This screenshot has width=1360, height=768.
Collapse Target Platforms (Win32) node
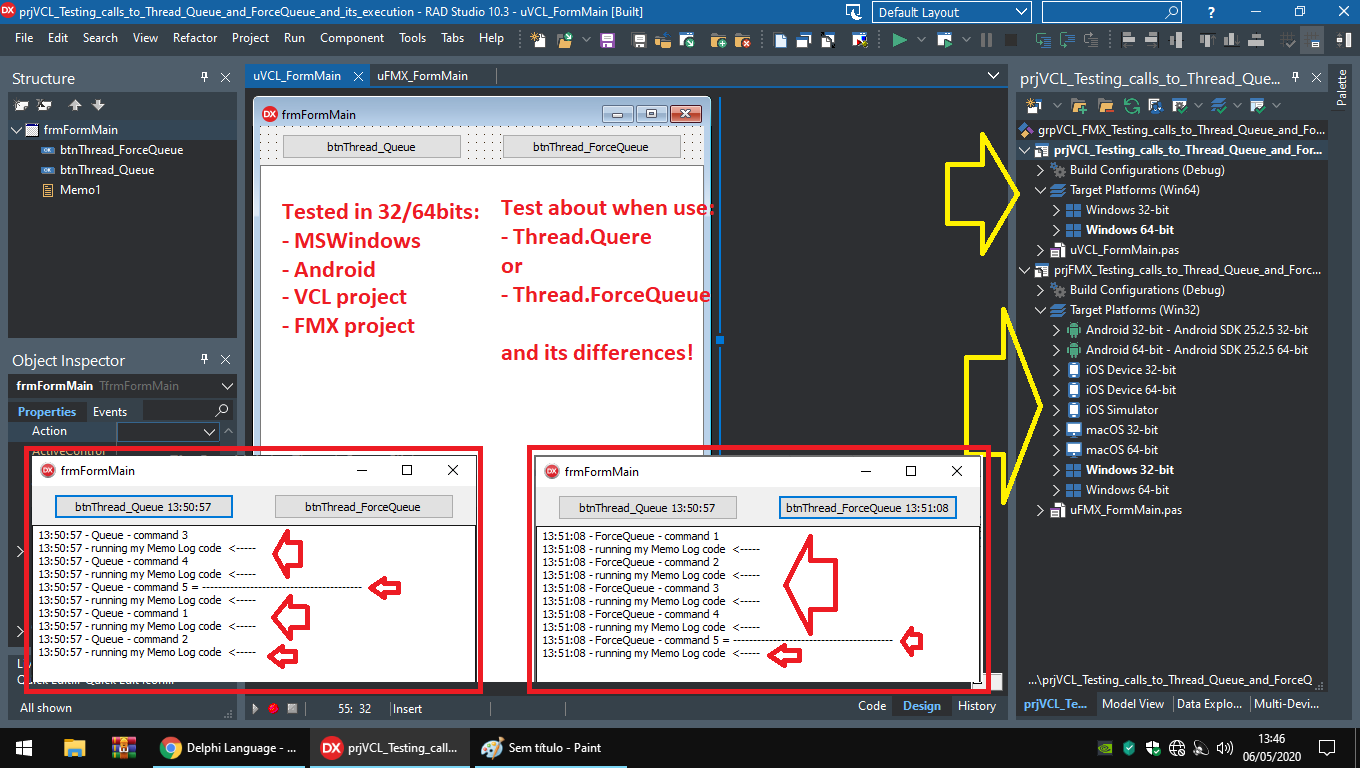point(1041,310)
